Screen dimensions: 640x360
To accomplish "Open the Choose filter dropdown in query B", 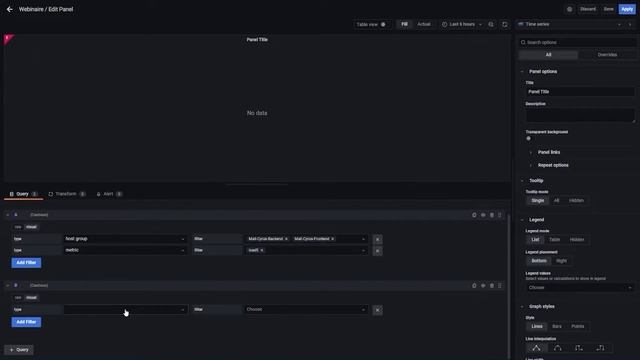I will point(306,309).
